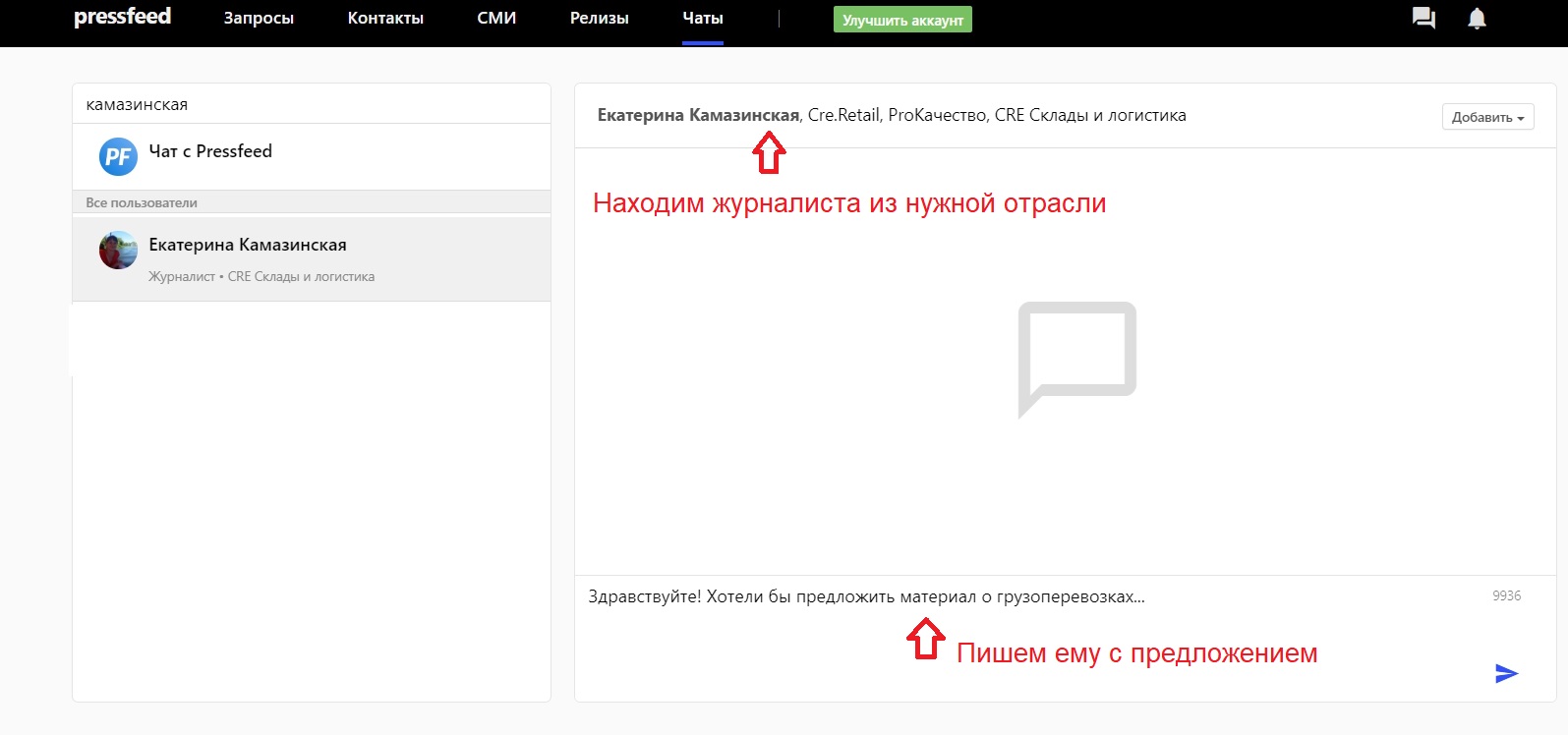Go to the Запросы section
The width and height of the screenshot is (1568, 735).
click(259, 18)
